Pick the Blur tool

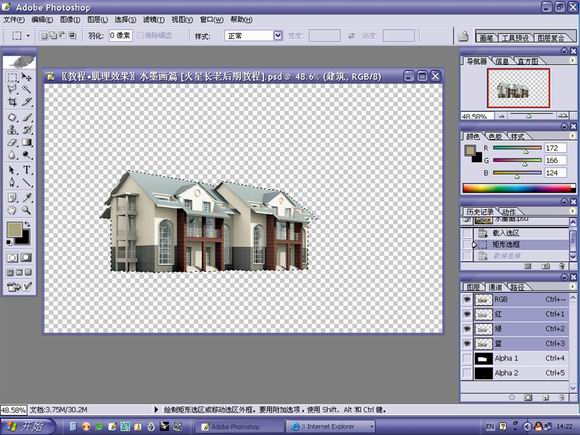(12, 155)
